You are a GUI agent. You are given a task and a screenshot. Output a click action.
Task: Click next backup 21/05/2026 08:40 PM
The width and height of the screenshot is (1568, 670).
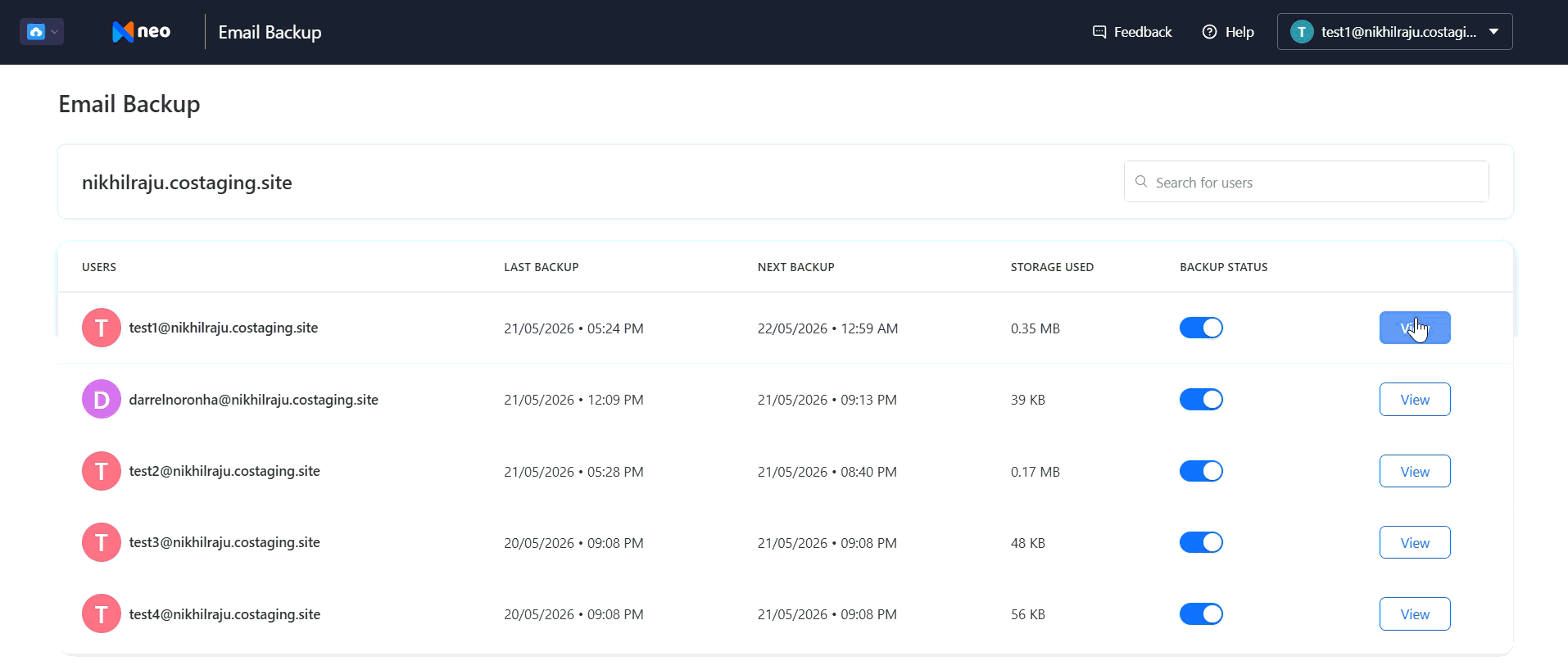click(827, 472)
